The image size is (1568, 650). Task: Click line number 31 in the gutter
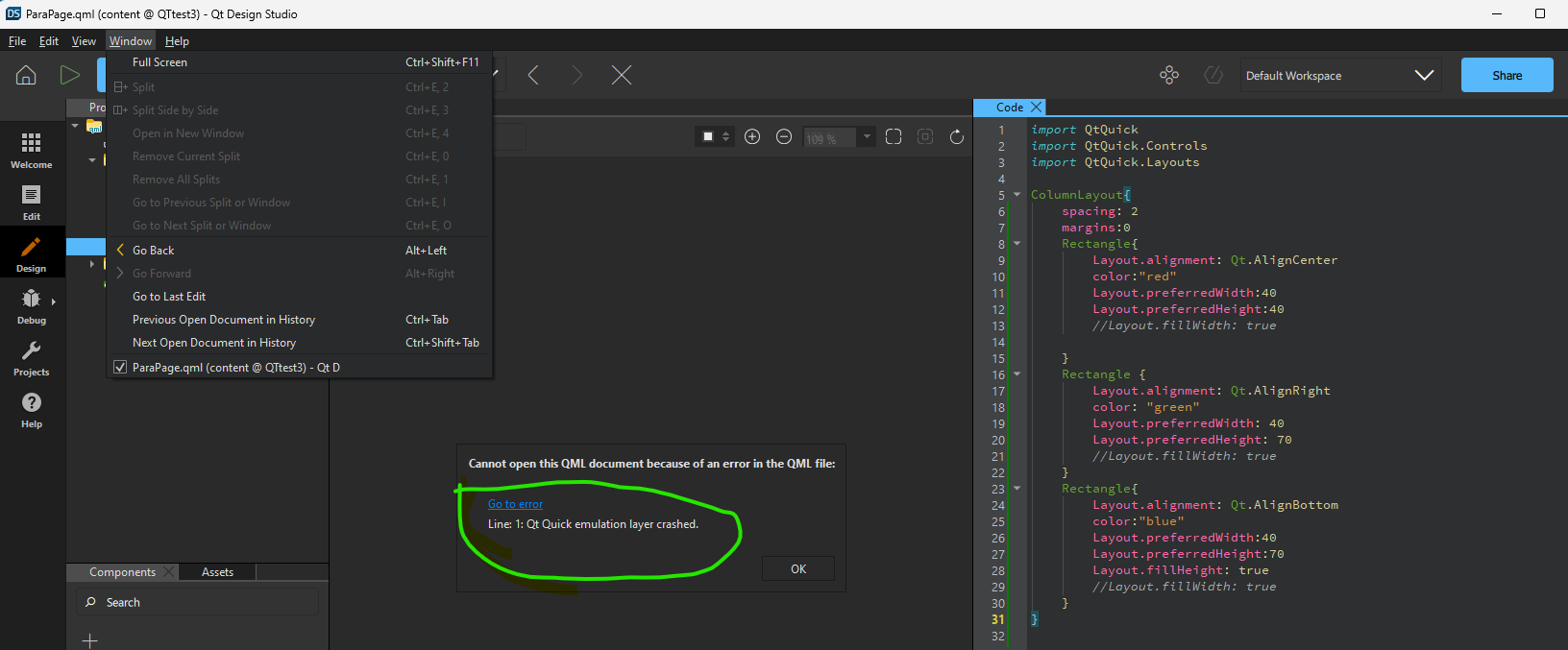point(998,619)
